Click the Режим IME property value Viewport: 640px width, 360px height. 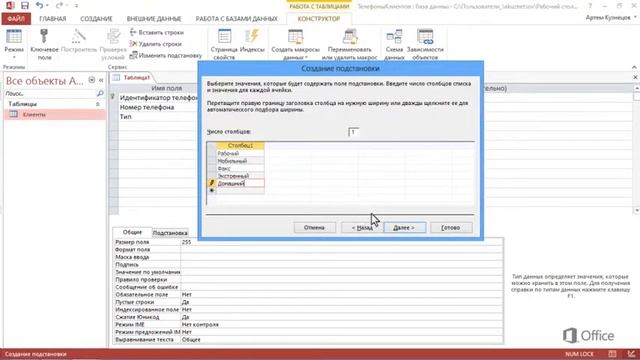[x=342, y=324]
